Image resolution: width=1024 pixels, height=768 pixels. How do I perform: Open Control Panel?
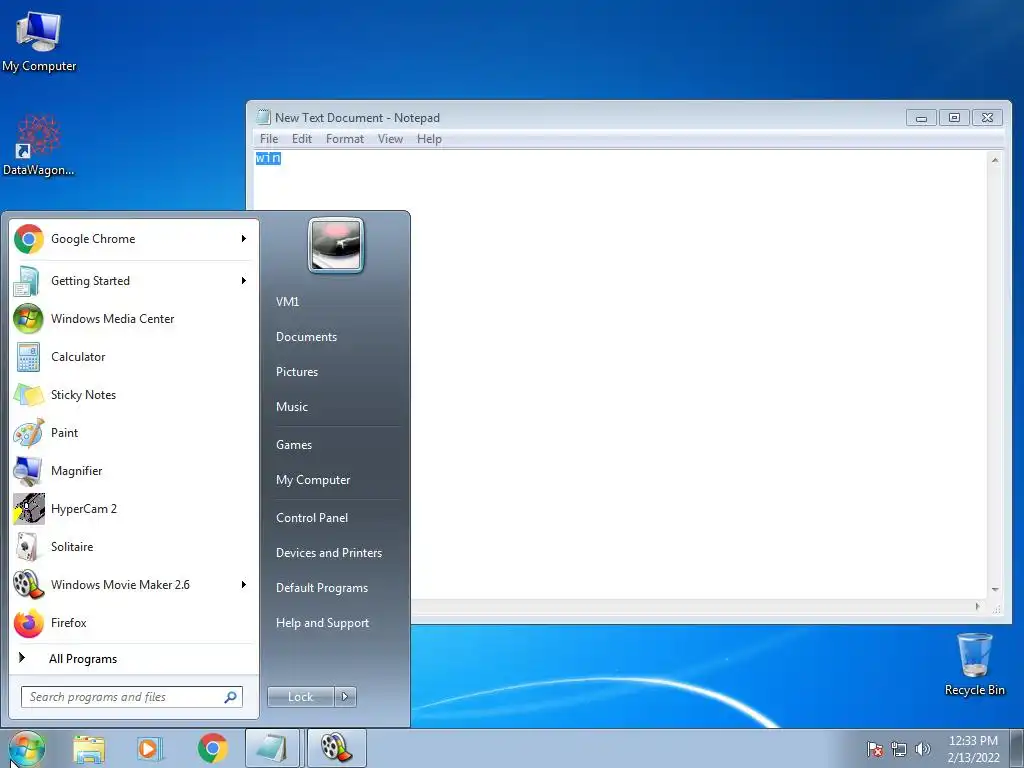click(x=312, y=518)
